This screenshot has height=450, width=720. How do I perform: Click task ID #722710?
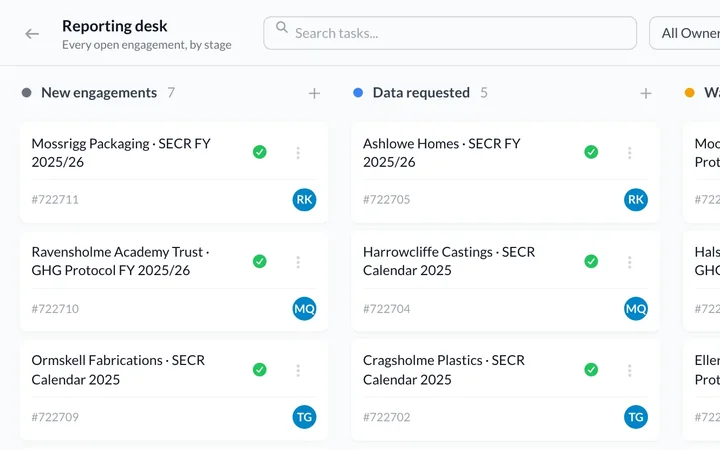coord(55,309)
